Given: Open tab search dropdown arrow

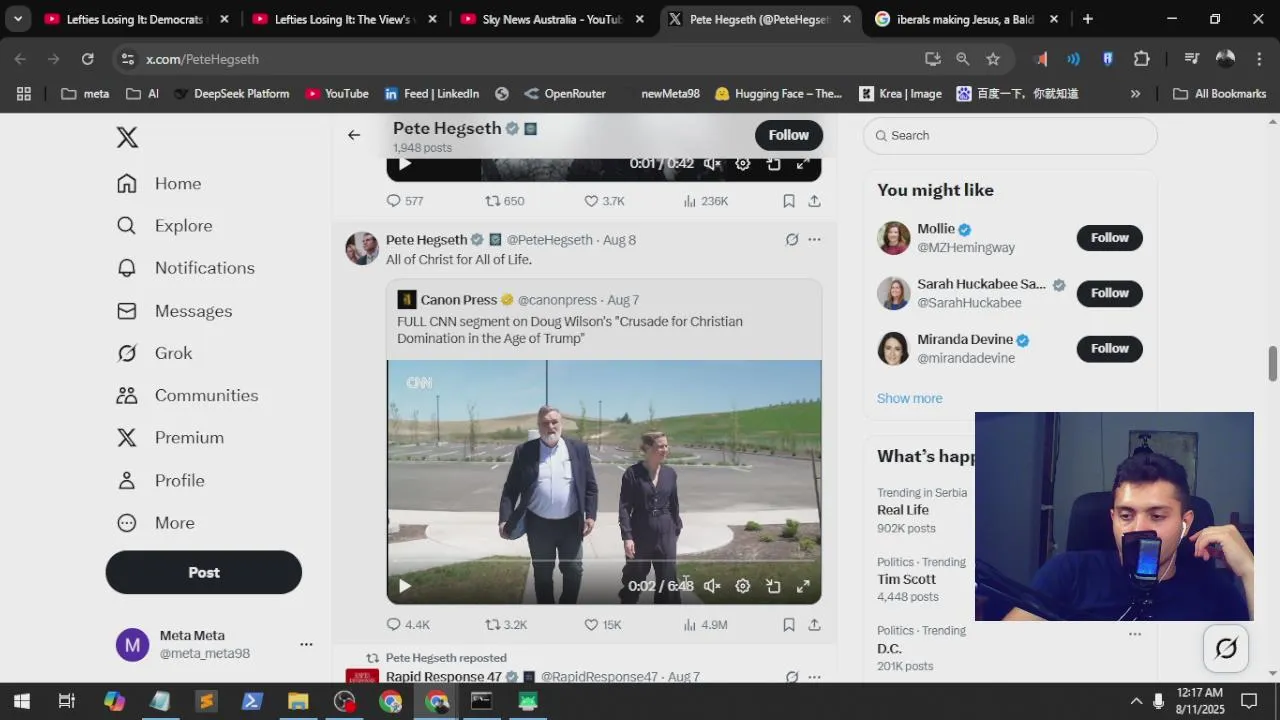Looking at the screenshot, I should [17, 19].
